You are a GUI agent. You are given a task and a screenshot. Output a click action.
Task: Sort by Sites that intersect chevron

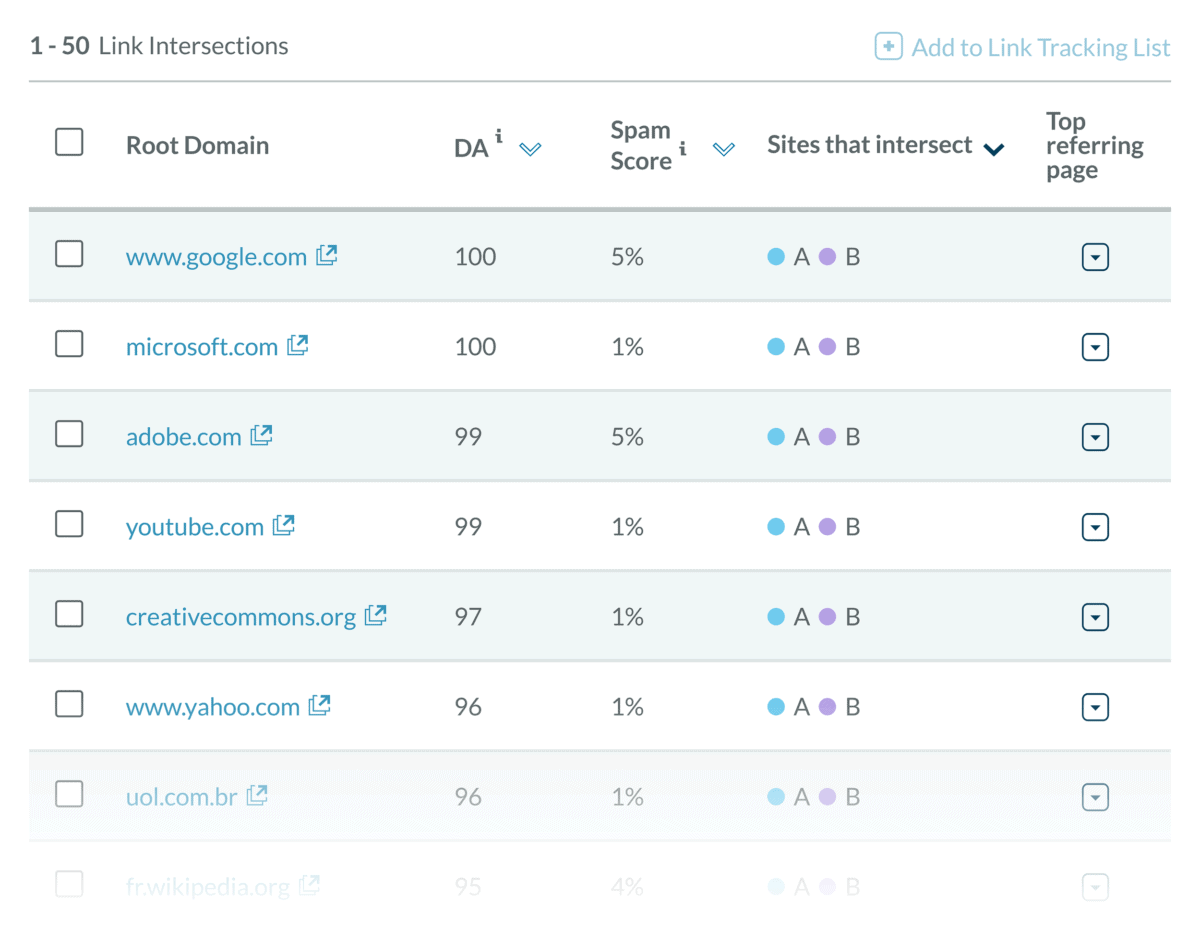993,150
